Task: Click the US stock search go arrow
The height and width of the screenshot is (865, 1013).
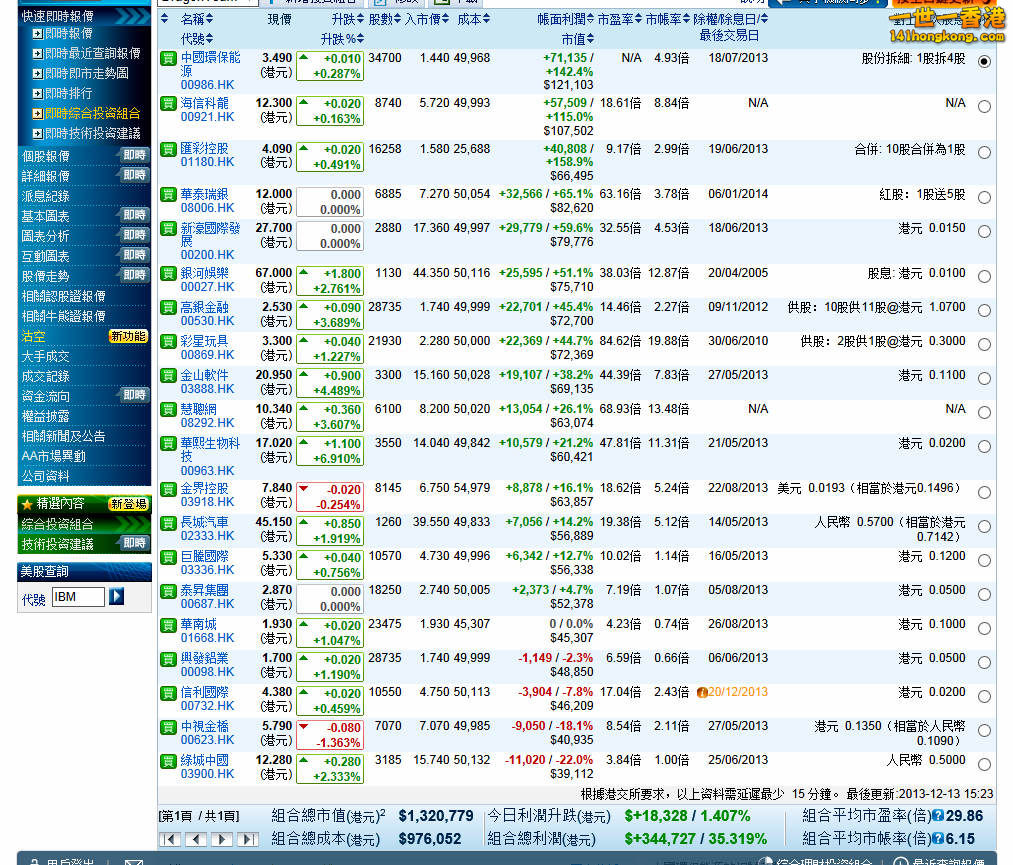Action: (116, 596)
